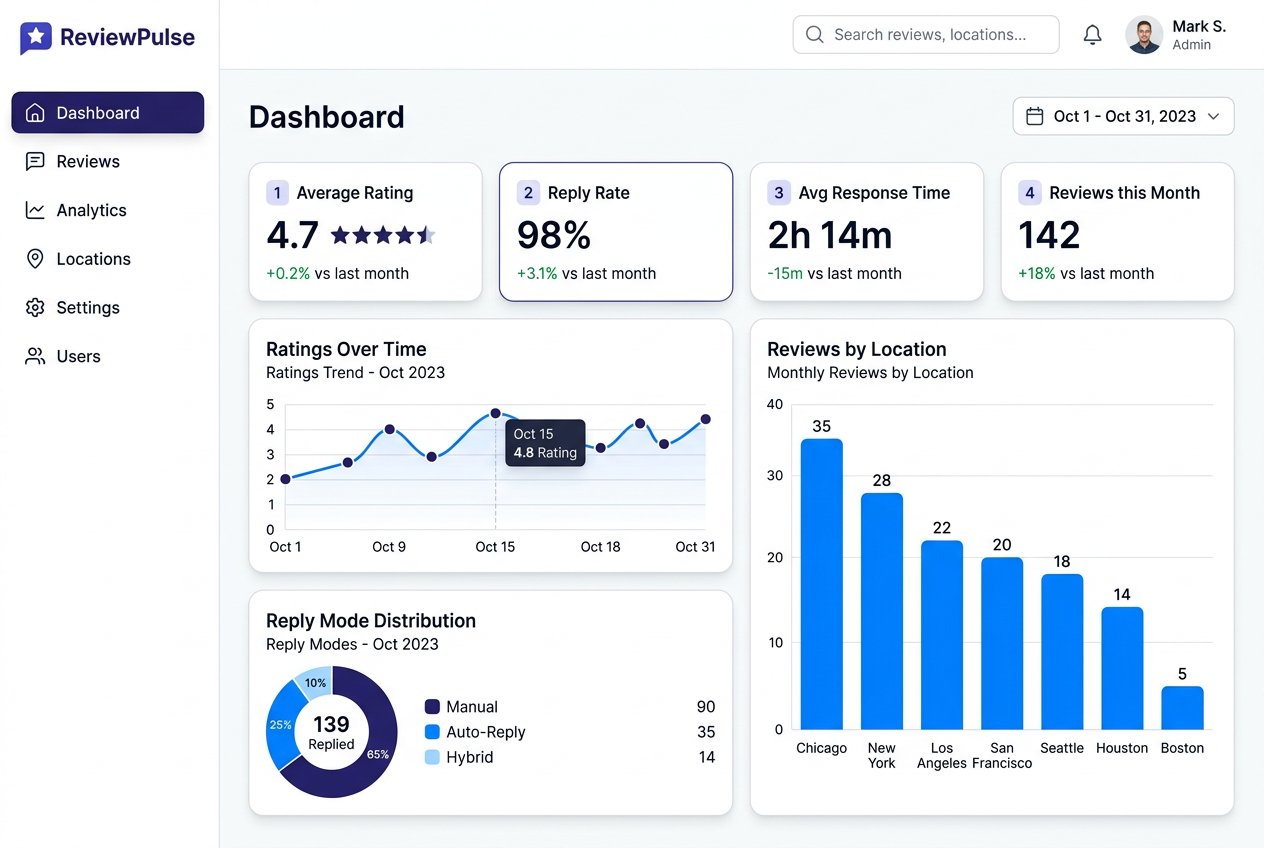This screenshot has height=848, width=1264.
Task: Click the Chicago bar showing 35
Action: (822, 584)
